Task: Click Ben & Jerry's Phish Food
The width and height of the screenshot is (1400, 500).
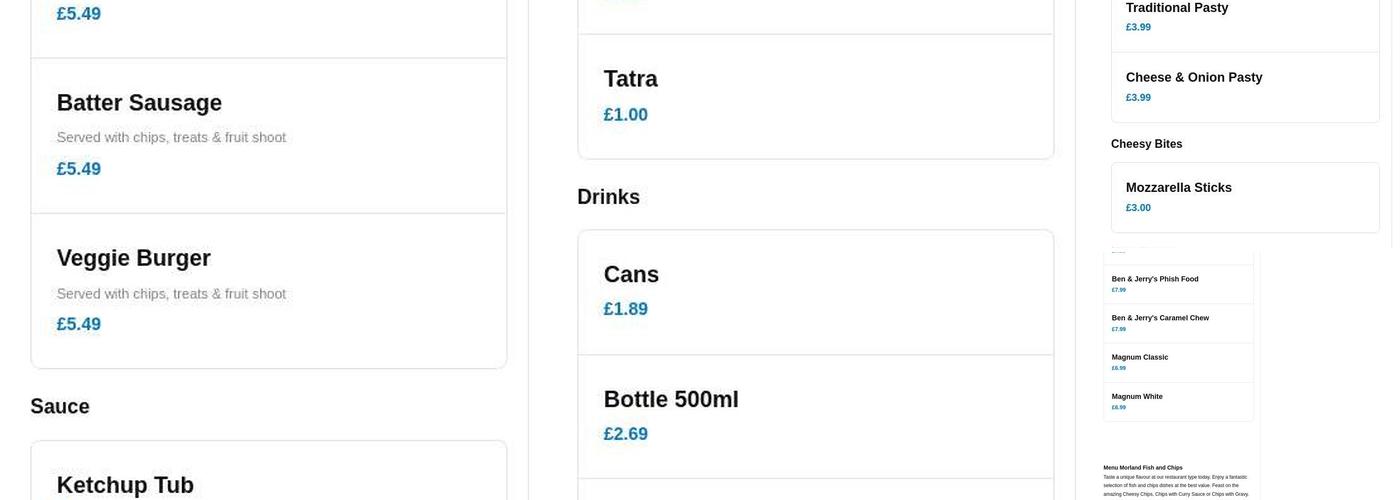Action: (x=1154, y=279)
